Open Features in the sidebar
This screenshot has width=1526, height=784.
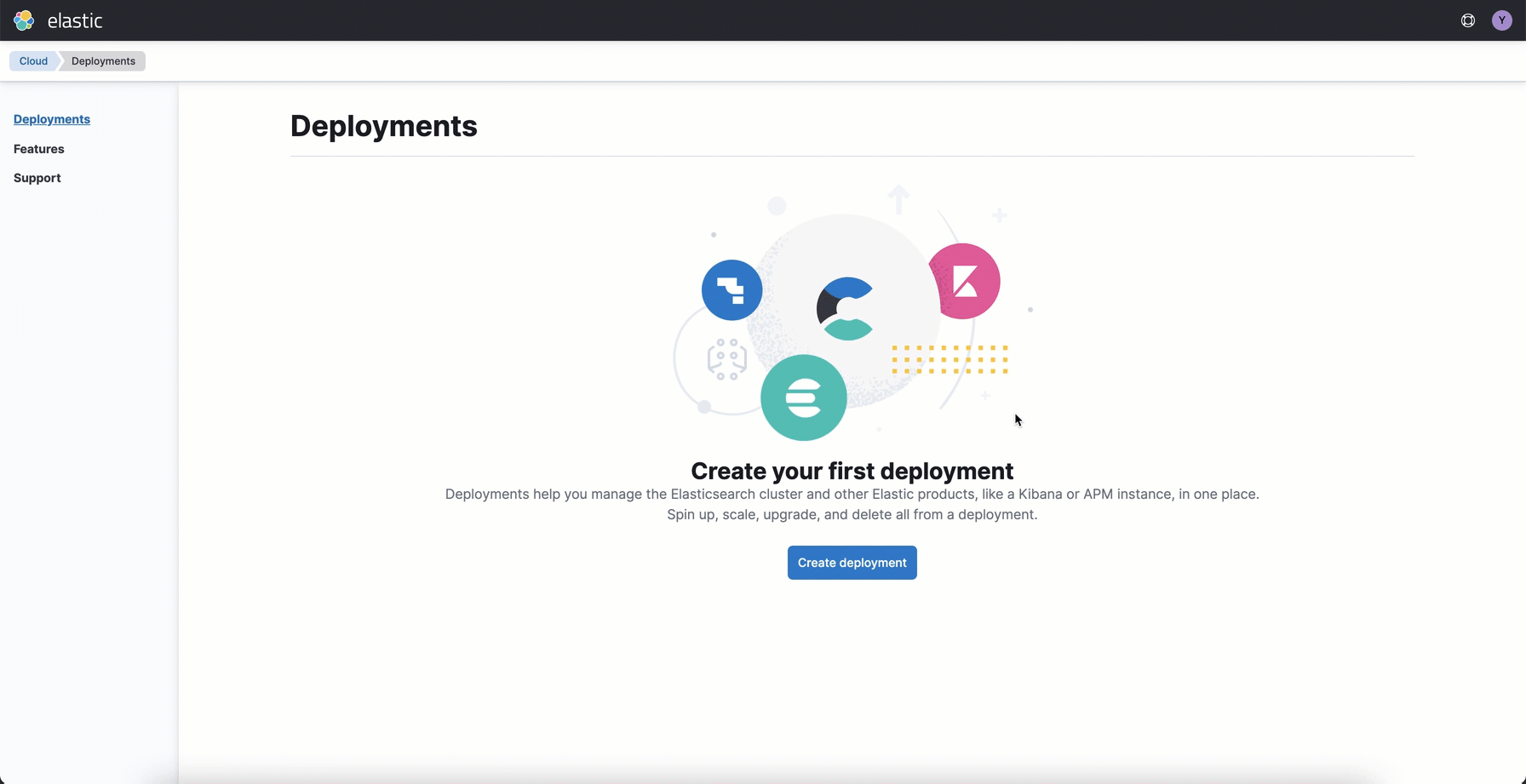click(x=39, y=149)
